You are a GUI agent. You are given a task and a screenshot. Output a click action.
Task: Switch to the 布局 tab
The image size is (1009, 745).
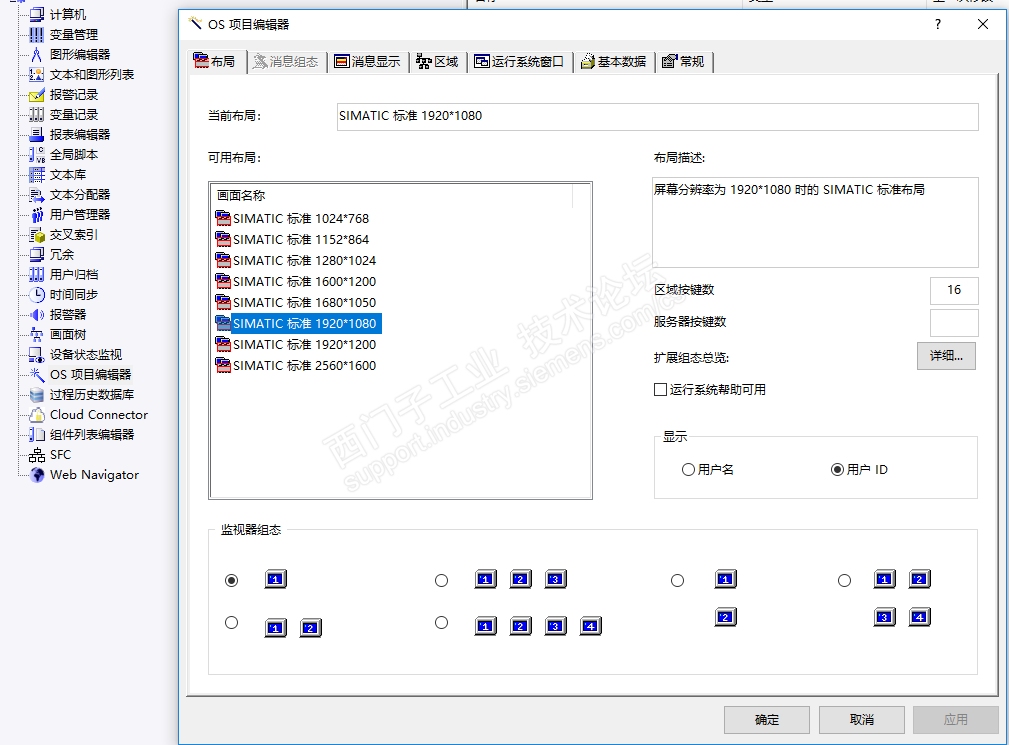click(216, 61)
